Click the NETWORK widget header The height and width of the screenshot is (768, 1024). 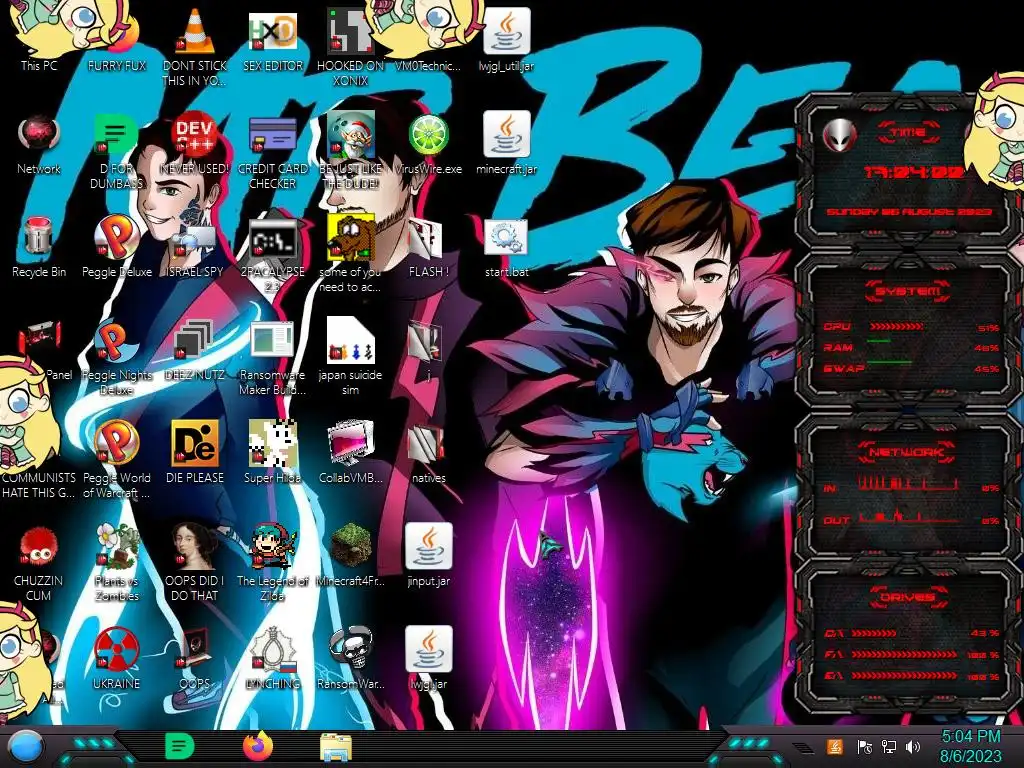[x=907, y=452]
